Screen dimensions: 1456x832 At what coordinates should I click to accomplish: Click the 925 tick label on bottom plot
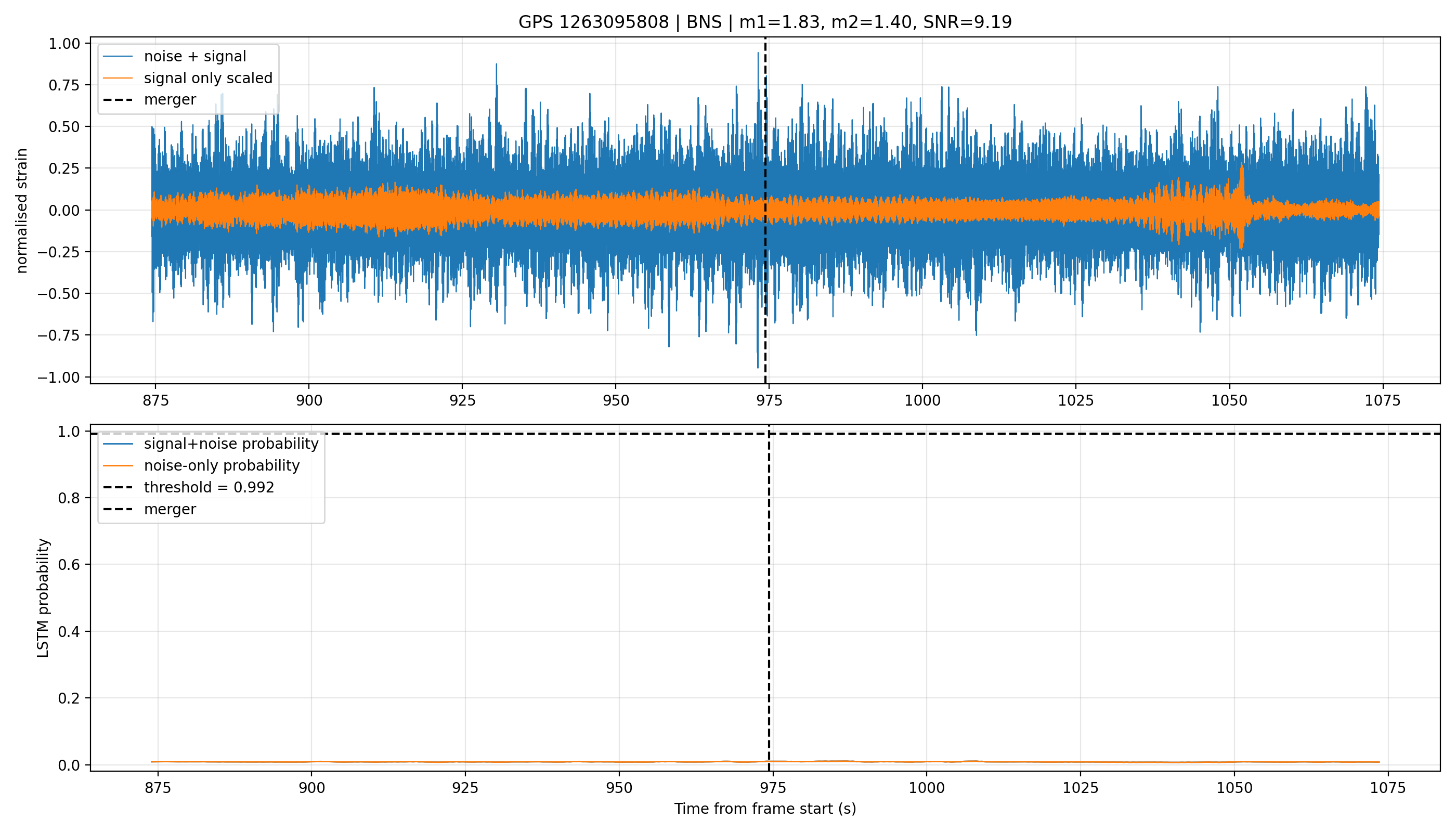point(465,788)
